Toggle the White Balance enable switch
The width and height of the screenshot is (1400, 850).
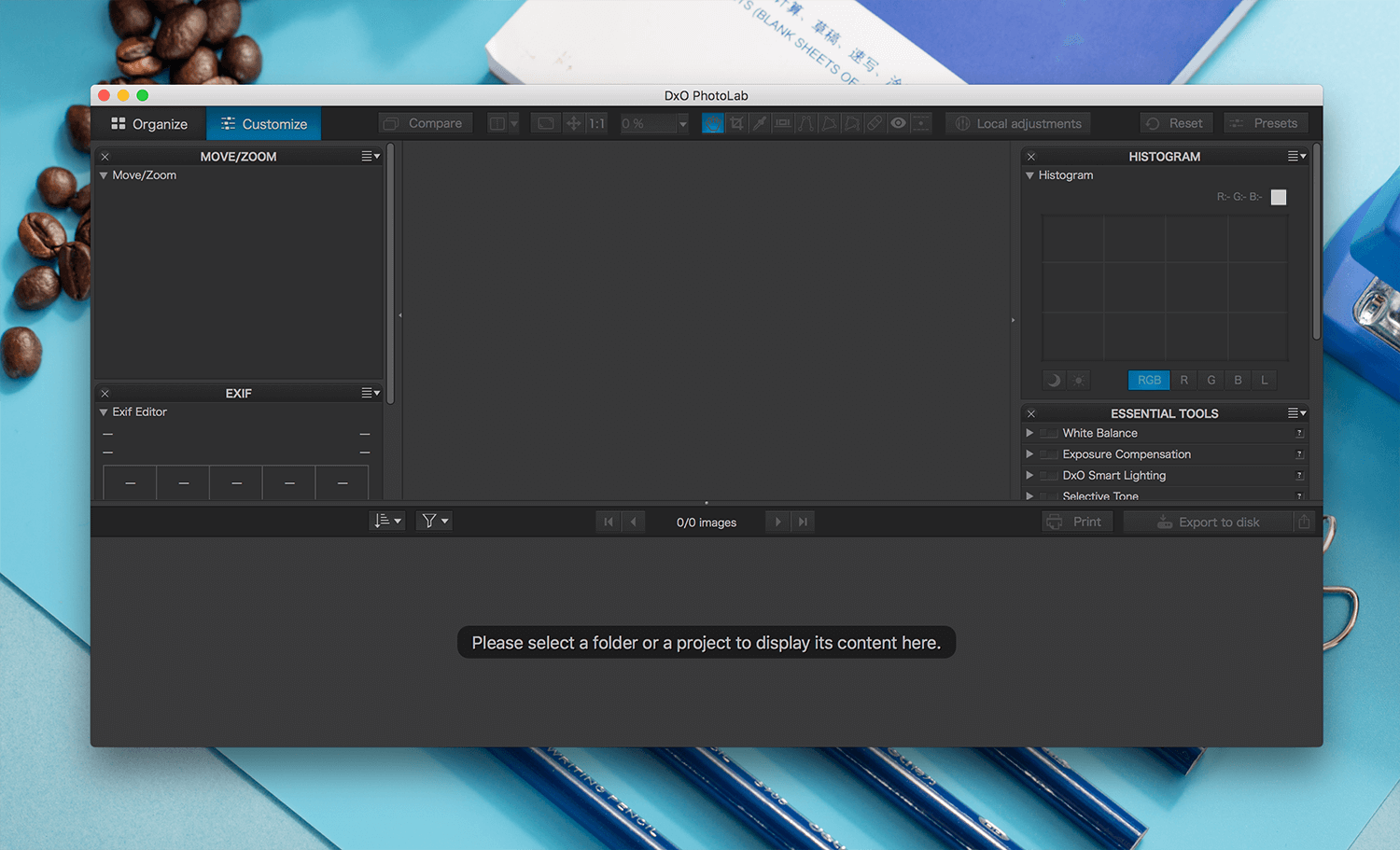point(1049,433)
